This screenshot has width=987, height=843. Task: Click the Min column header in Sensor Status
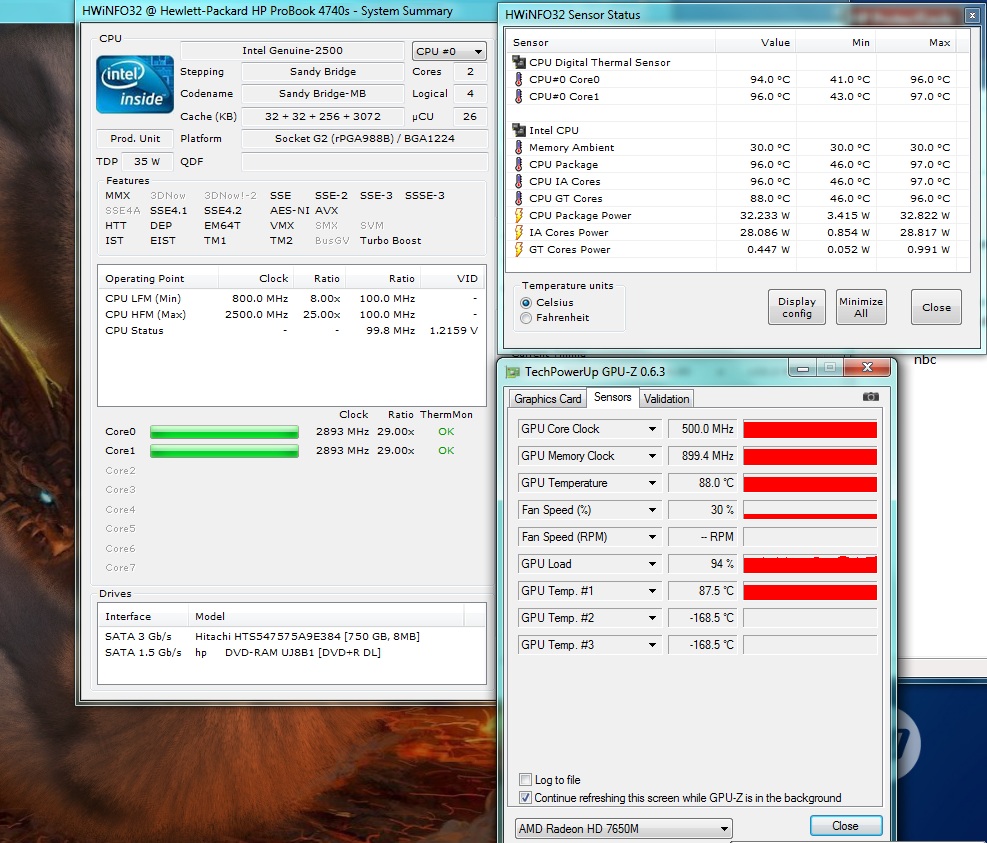tap(835, 43)
